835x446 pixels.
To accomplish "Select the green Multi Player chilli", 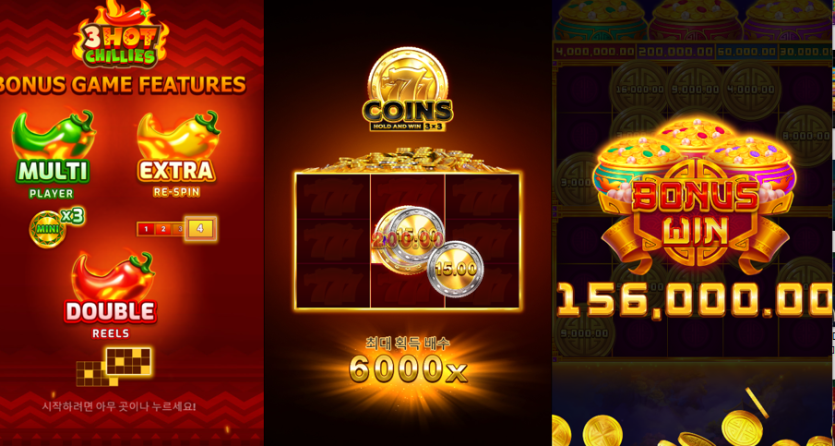I will [53, 135].
